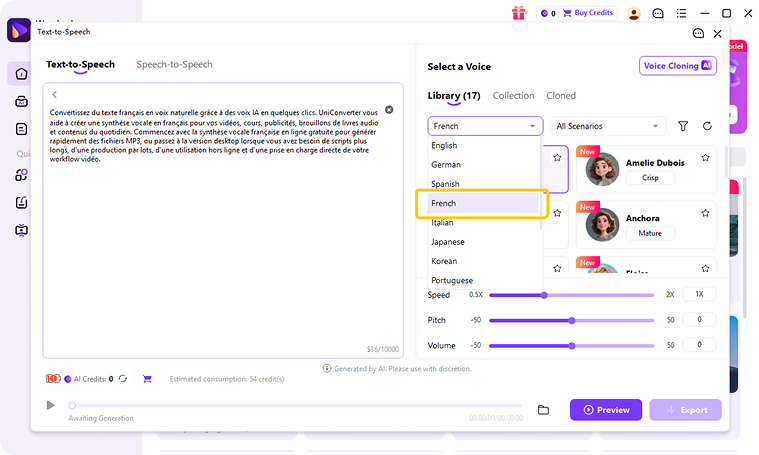Open the Text-to-Speech dialog support chat icon
This screenshot has height=455, width=759.
click(698, 33)
